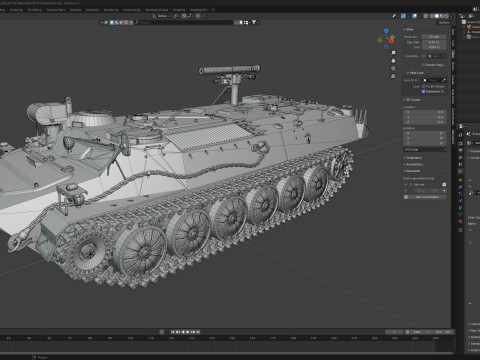
Task: Toggle proportional editing in the header
Action: 198,16
